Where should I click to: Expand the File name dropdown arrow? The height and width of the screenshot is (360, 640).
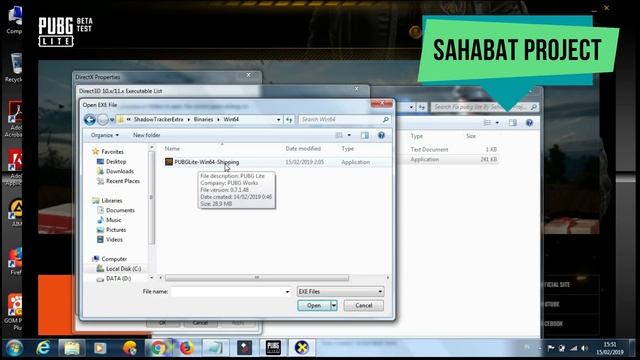287,291
